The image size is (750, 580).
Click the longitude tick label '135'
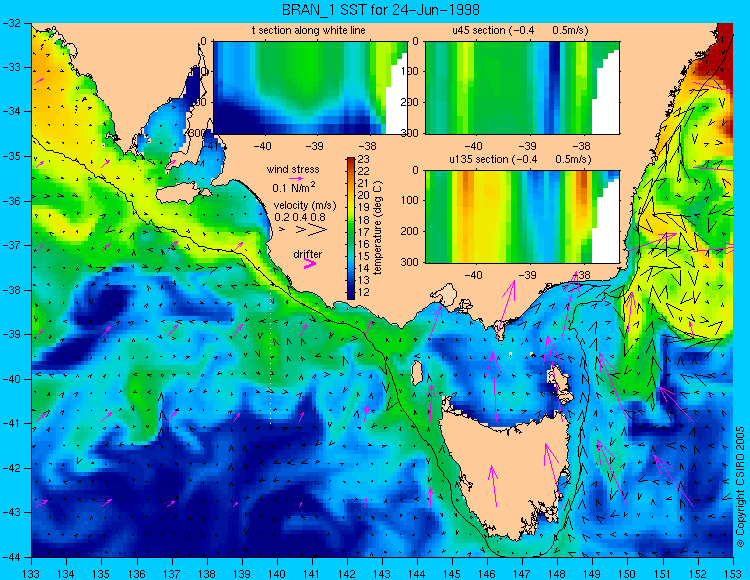(x=101, y=574)
